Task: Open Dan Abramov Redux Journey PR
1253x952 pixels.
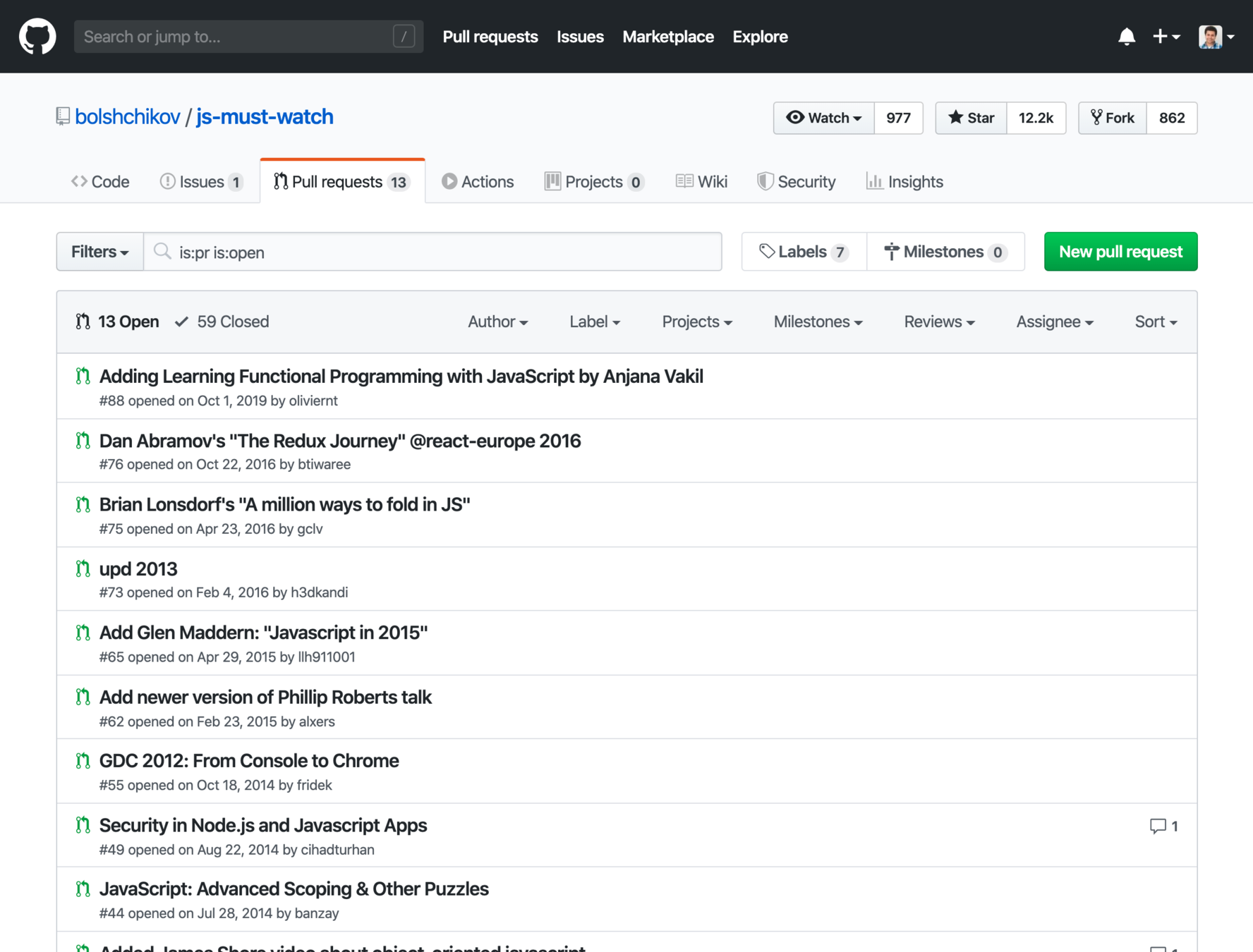Action: pyautogui.click(x=340, y=441)
